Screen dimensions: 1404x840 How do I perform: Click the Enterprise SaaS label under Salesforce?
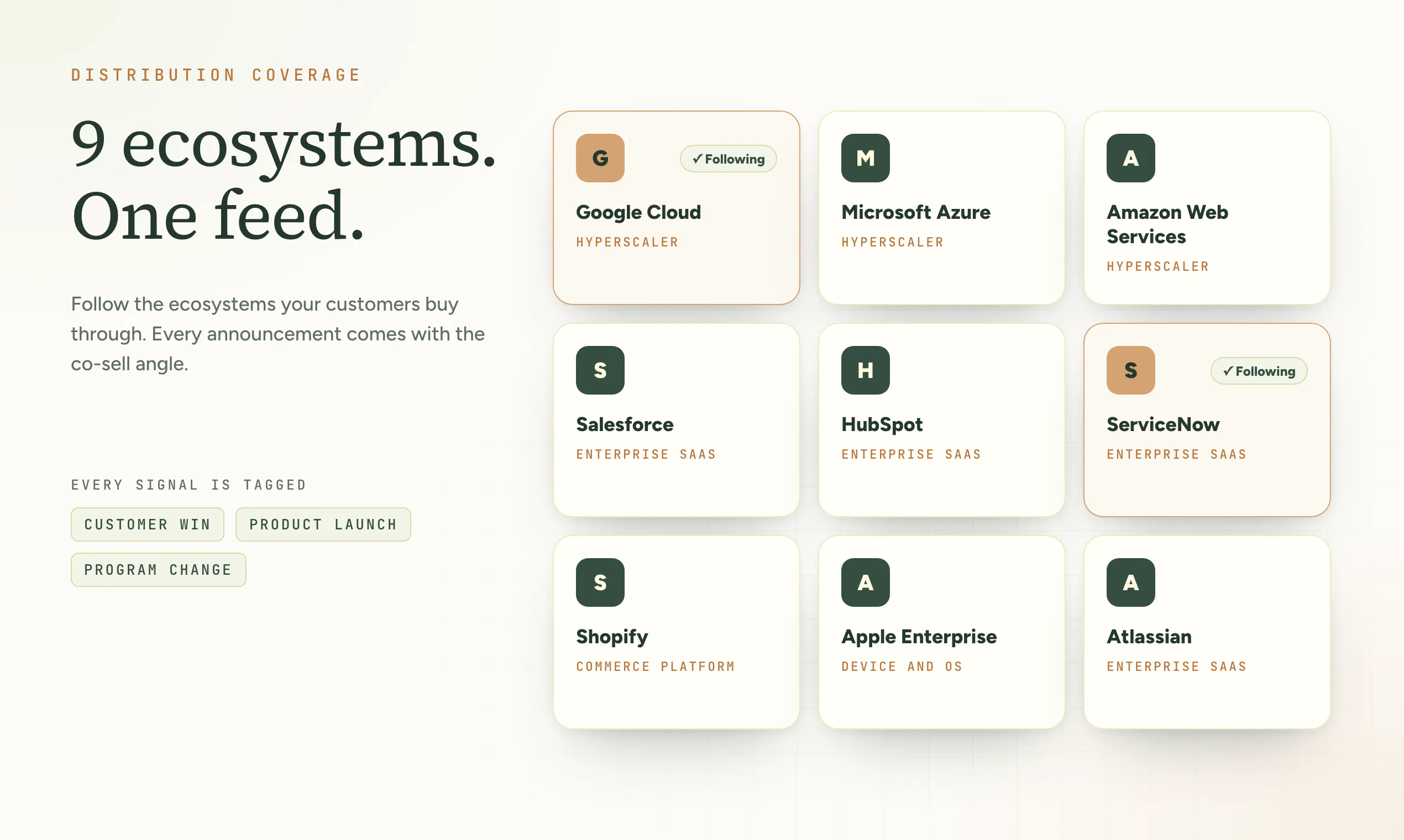(646, 454)
